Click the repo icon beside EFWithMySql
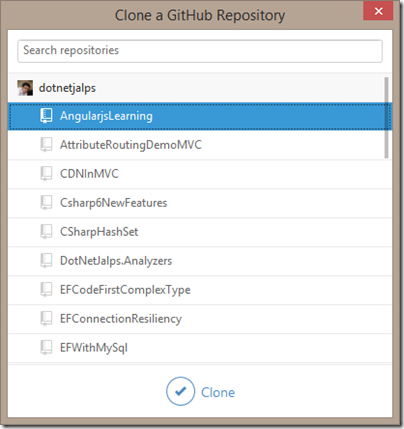Screen dimensions: 404x429 click(x=46, y=348)
